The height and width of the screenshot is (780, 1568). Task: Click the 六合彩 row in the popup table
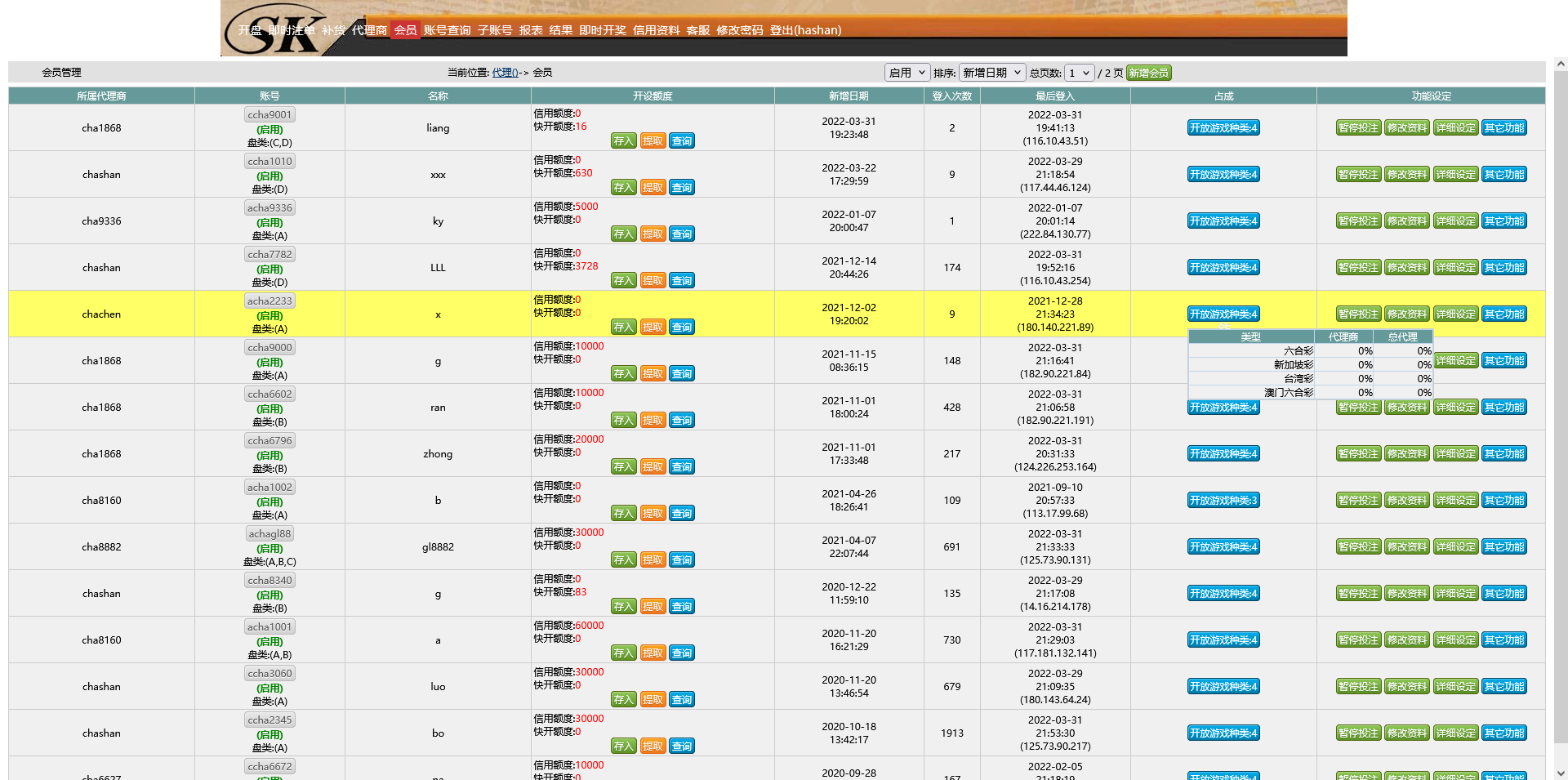click(x=1311, y=351)
